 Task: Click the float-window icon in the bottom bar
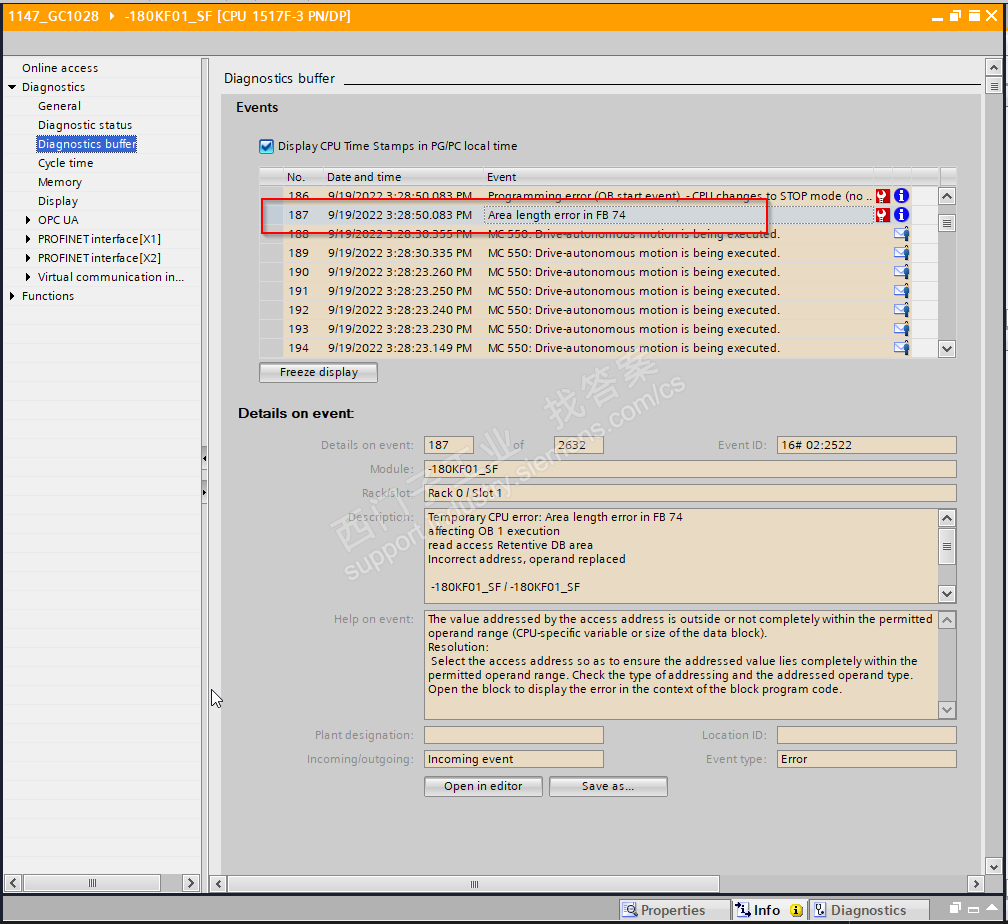(x=955, y=909)
